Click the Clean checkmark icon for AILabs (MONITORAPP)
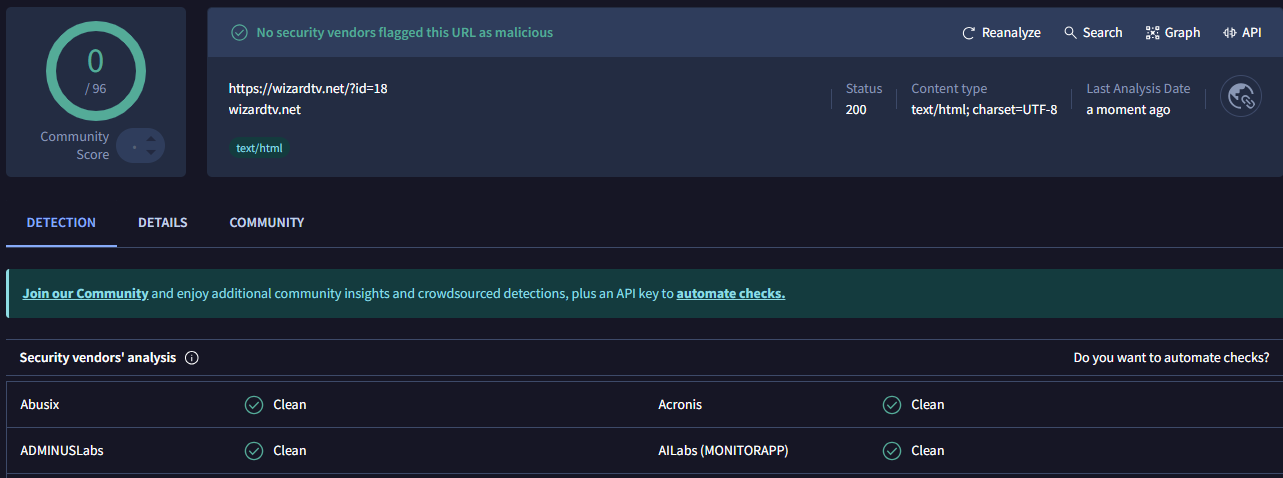 pyautogui.click(x=892, y=451)
